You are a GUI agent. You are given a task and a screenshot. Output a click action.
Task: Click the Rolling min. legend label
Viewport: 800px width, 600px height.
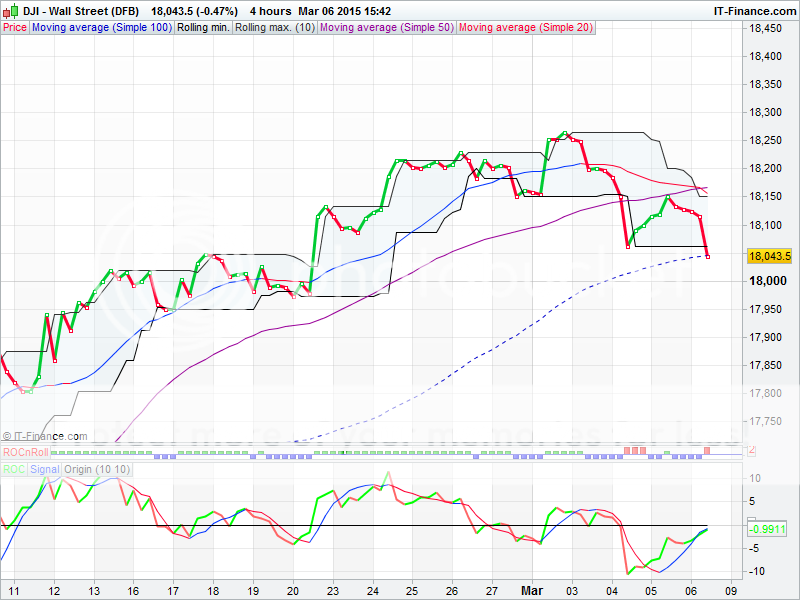[203, 28]
